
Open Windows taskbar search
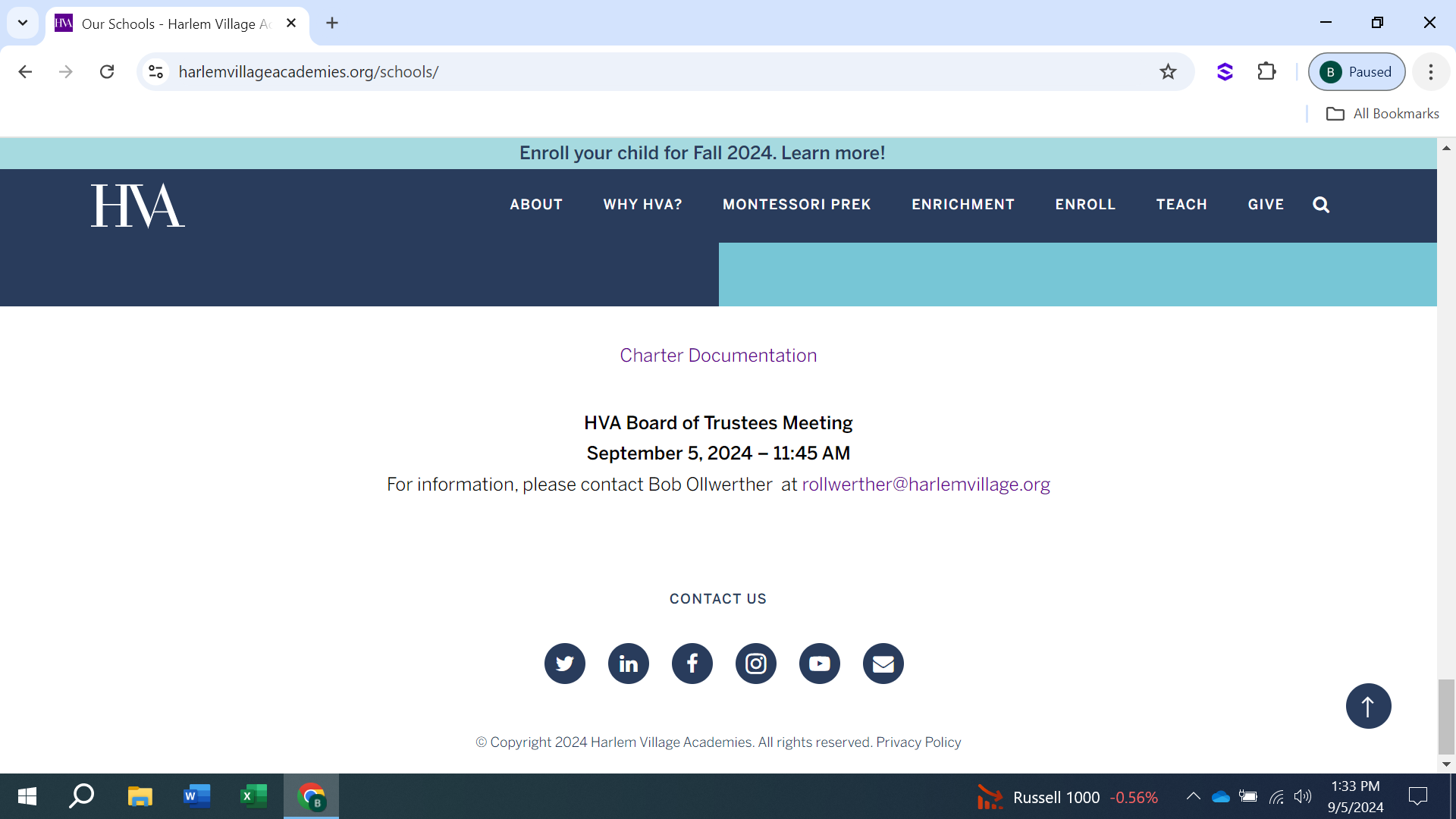coord(81,796)
